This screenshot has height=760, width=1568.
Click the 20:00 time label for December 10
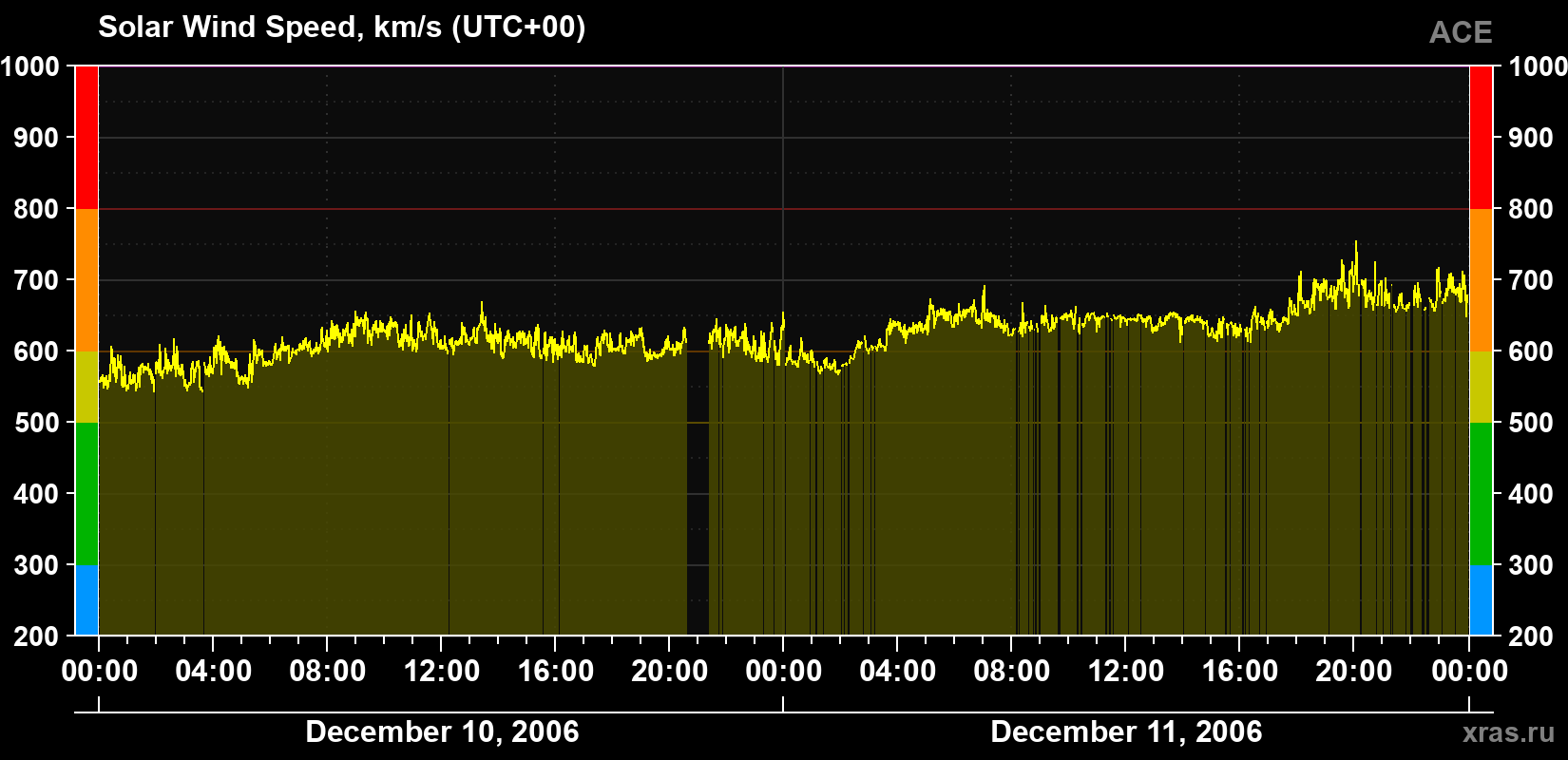[669, 672]
